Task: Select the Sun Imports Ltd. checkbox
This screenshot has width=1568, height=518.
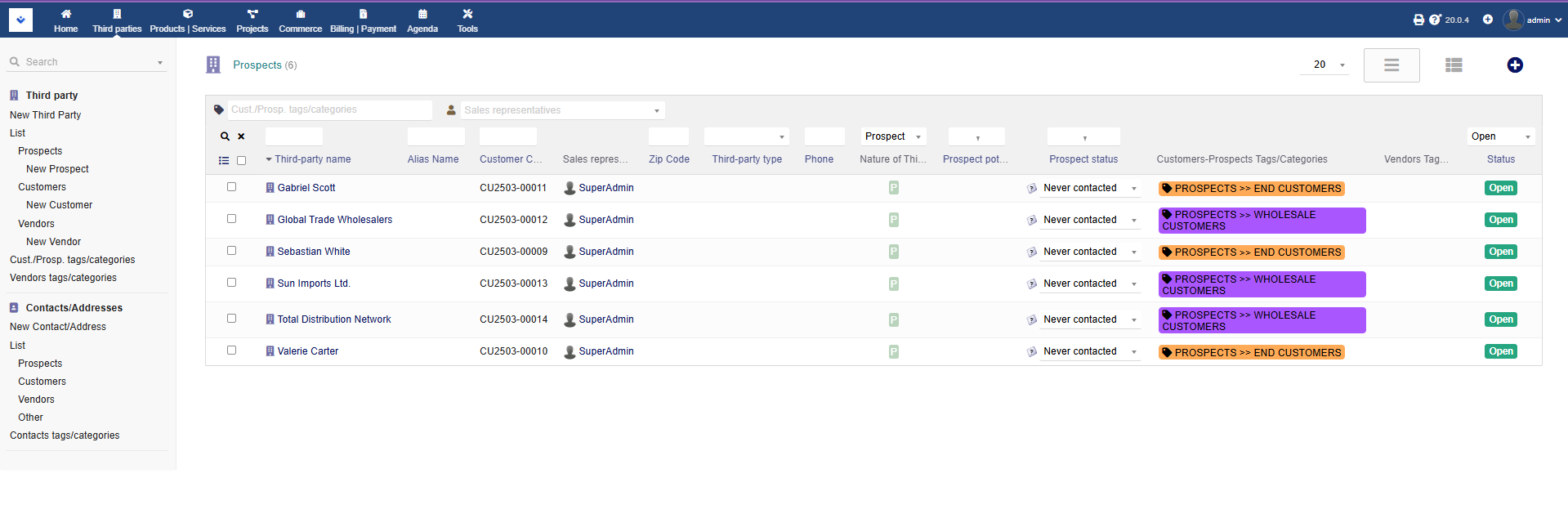Action: pyautogui.click(x=231, y=283)
